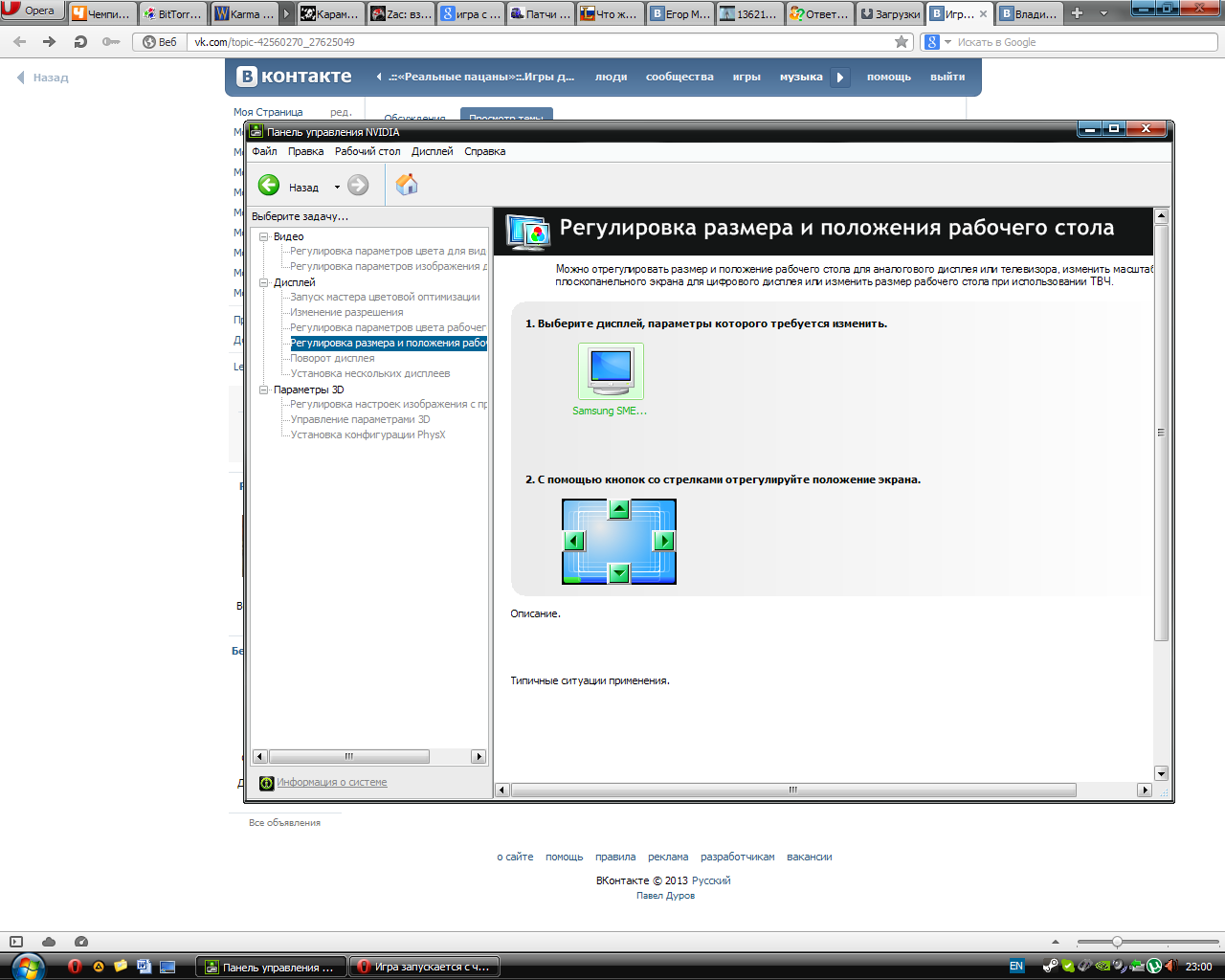
Task: Reload the page in Opera
Action: coord(80,42)
